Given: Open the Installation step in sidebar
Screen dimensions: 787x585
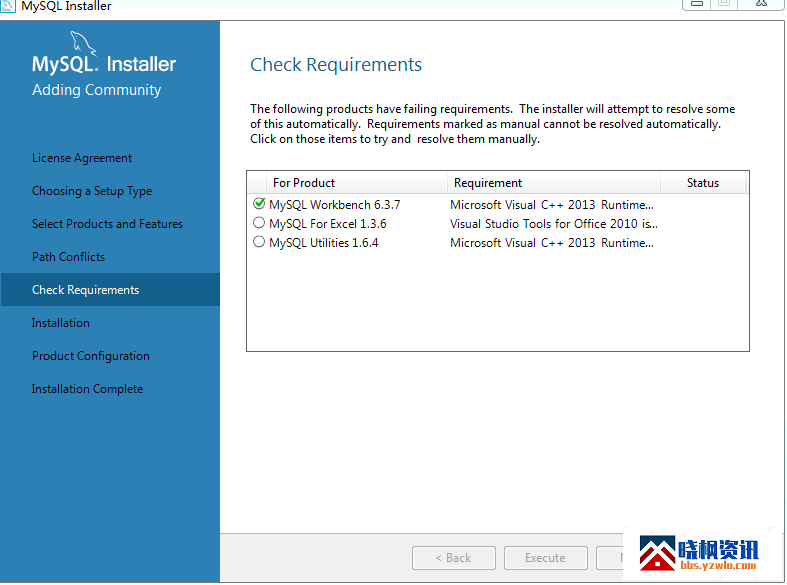Looking at the screenshot, I should (x=61, y=323).
